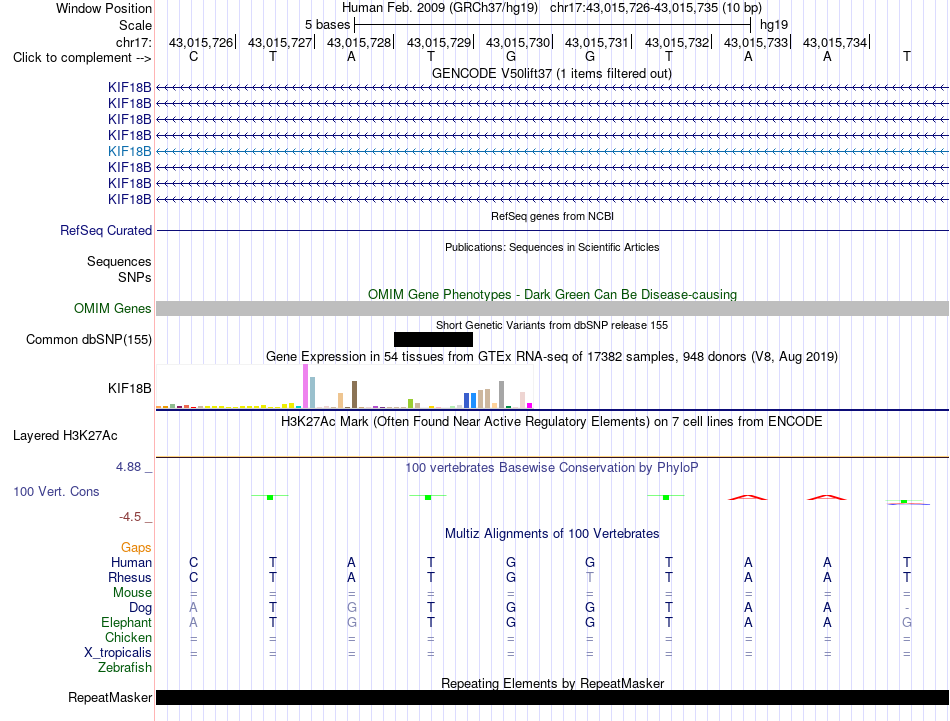Click the 'Click to complement -->' label
Image resolution: width=950 pixels, height=721 pixels.
coord(82,58)
